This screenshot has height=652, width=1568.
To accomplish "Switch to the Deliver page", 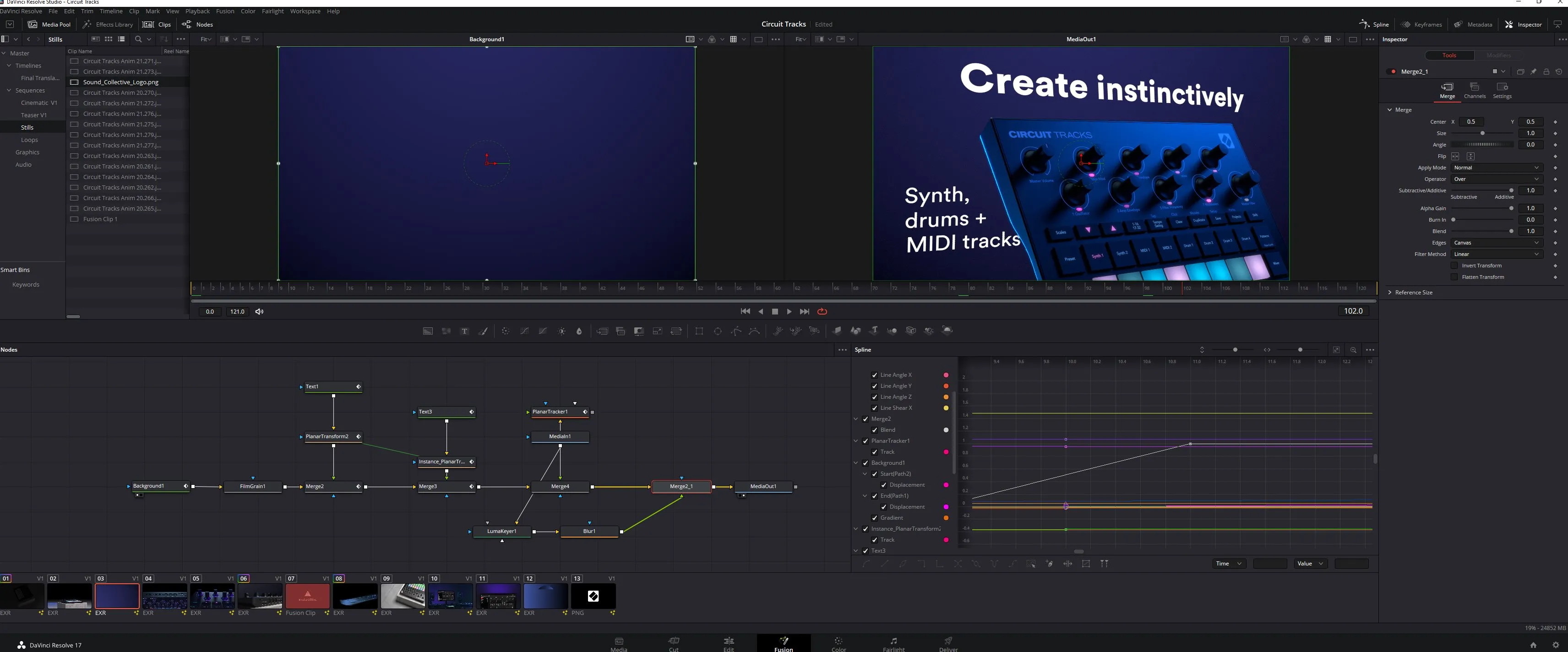I will click(948, 644).
